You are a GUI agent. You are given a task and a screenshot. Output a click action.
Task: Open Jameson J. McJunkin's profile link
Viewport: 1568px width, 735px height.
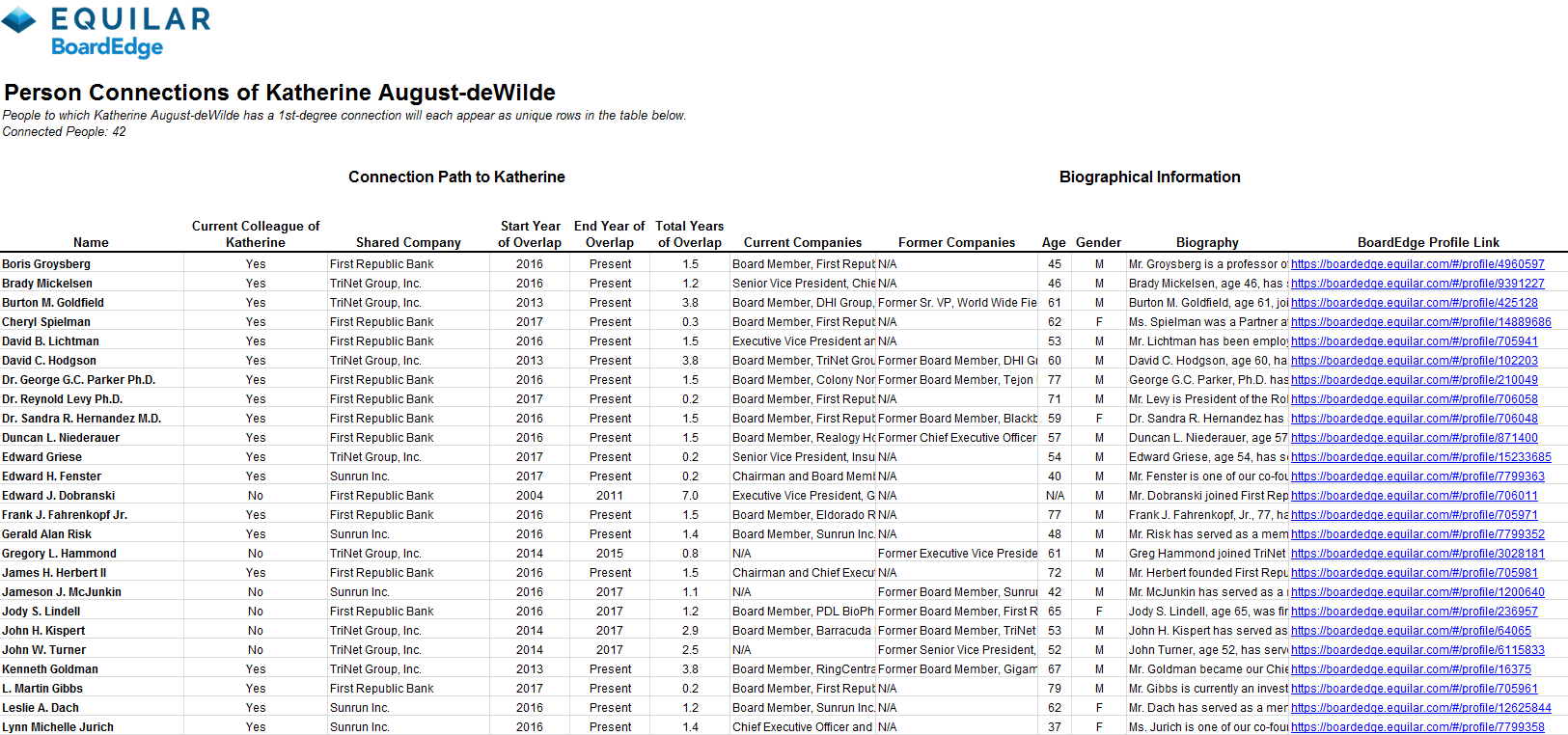pos(1417,592)
